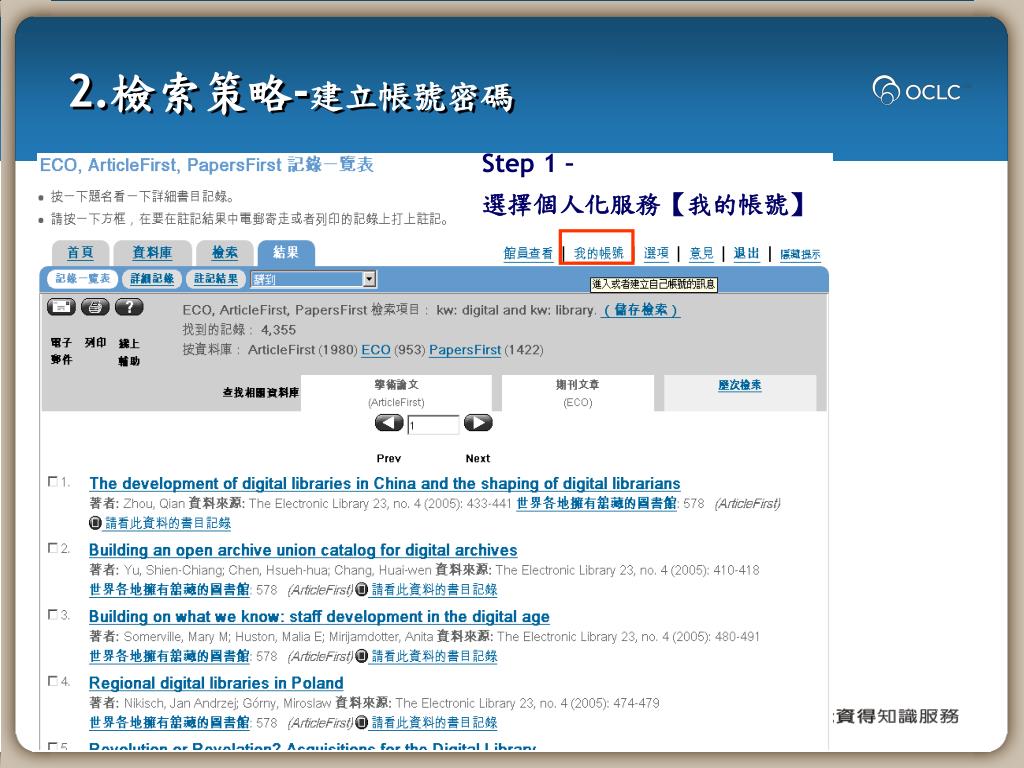Click bibliographic record icon in result 4

tap(362, 723)
